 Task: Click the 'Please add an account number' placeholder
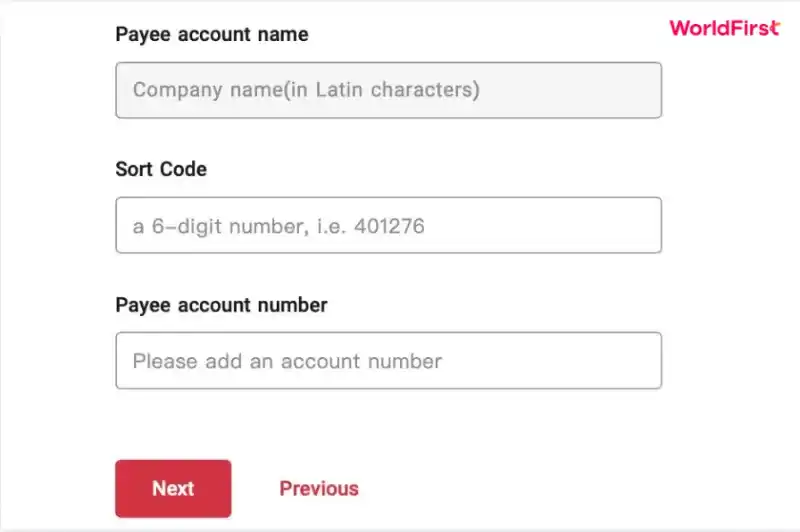[x=287, y=361]
